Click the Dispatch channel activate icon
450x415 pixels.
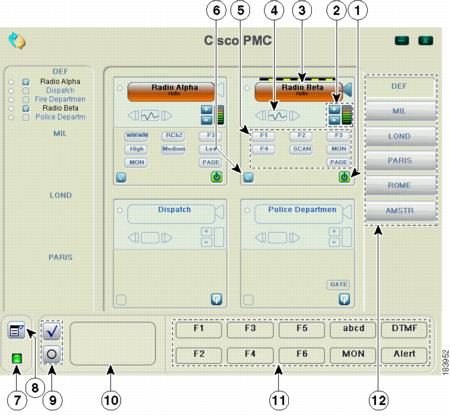click(217, 299)
